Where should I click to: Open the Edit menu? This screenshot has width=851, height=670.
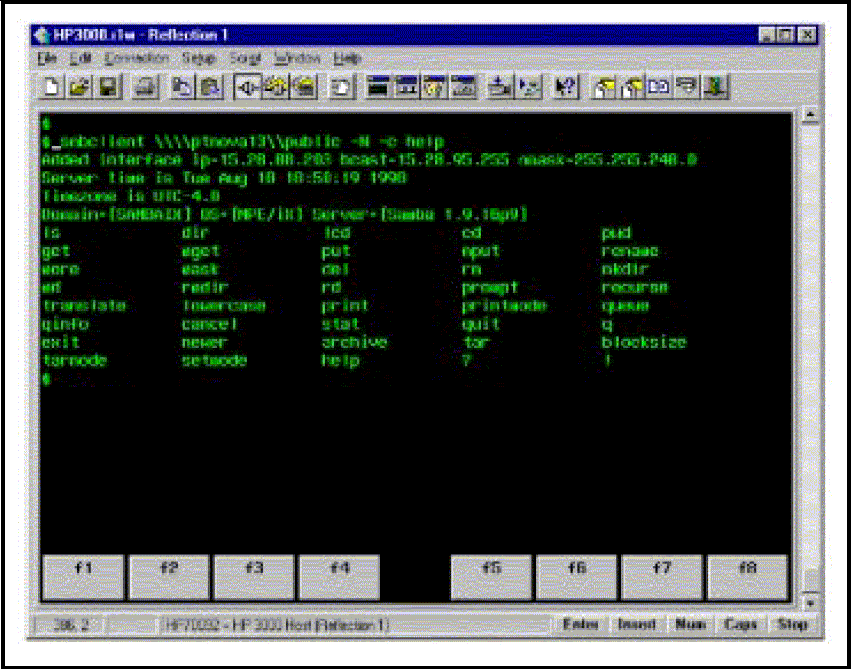[80, 58]
